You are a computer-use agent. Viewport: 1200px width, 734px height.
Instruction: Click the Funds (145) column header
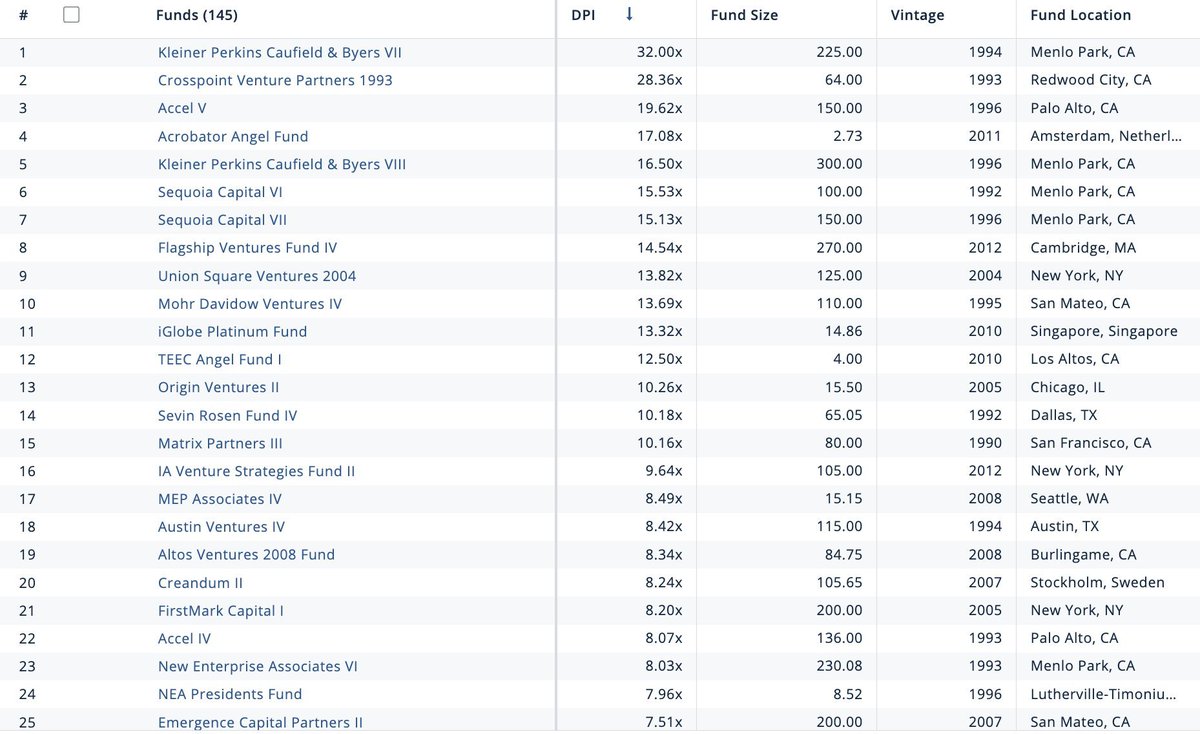click(x=197, y=15)
